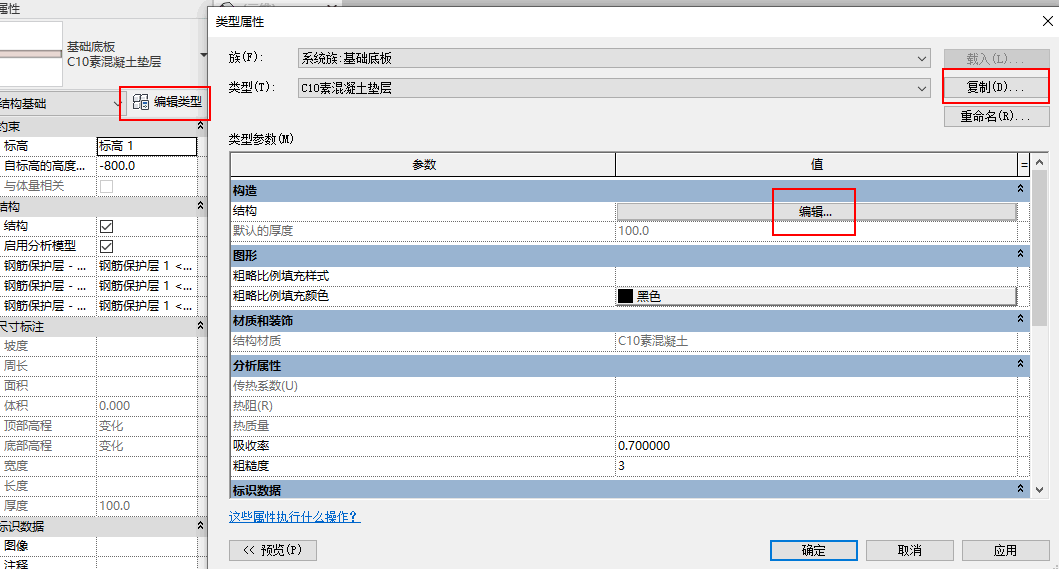Click the 体积 value 0.000 in Properties
This screenshot has width=1059, height=569.
147,406
